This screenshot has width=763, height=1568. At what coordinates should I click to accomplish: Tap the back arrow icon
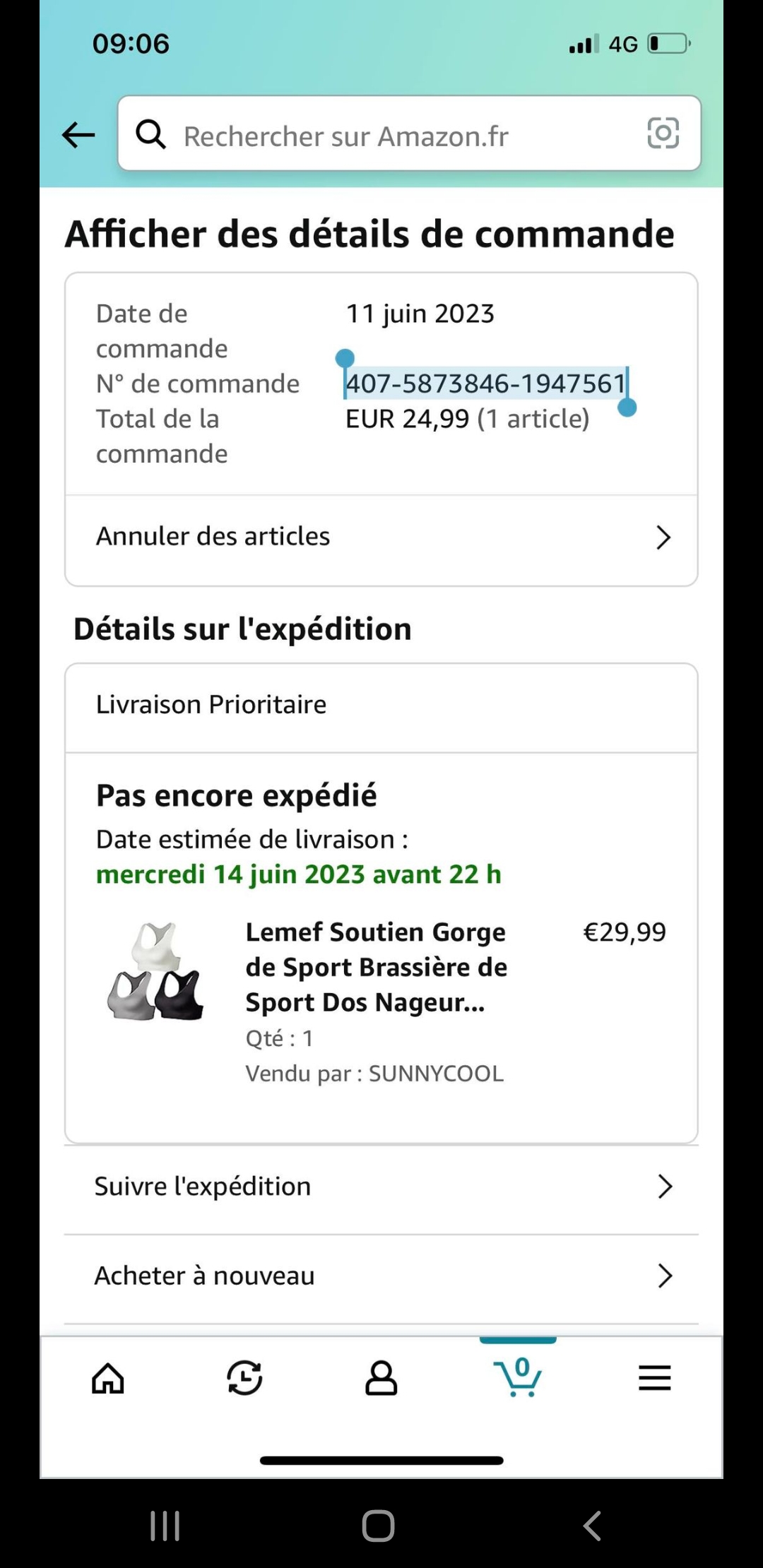pos(78,134)
